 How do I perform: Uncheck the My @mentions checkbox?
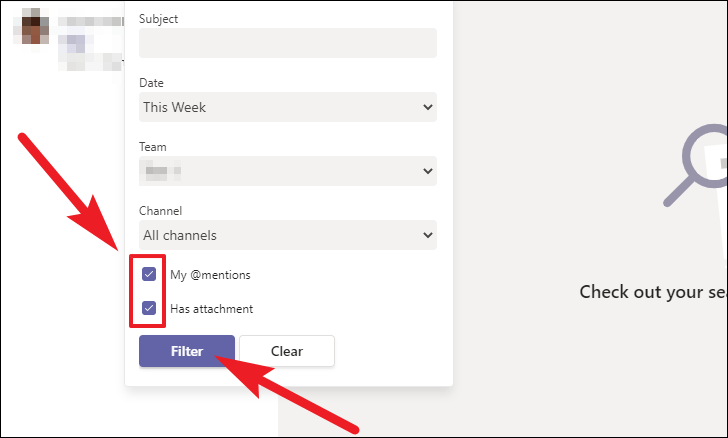click(x=149, y=274)
